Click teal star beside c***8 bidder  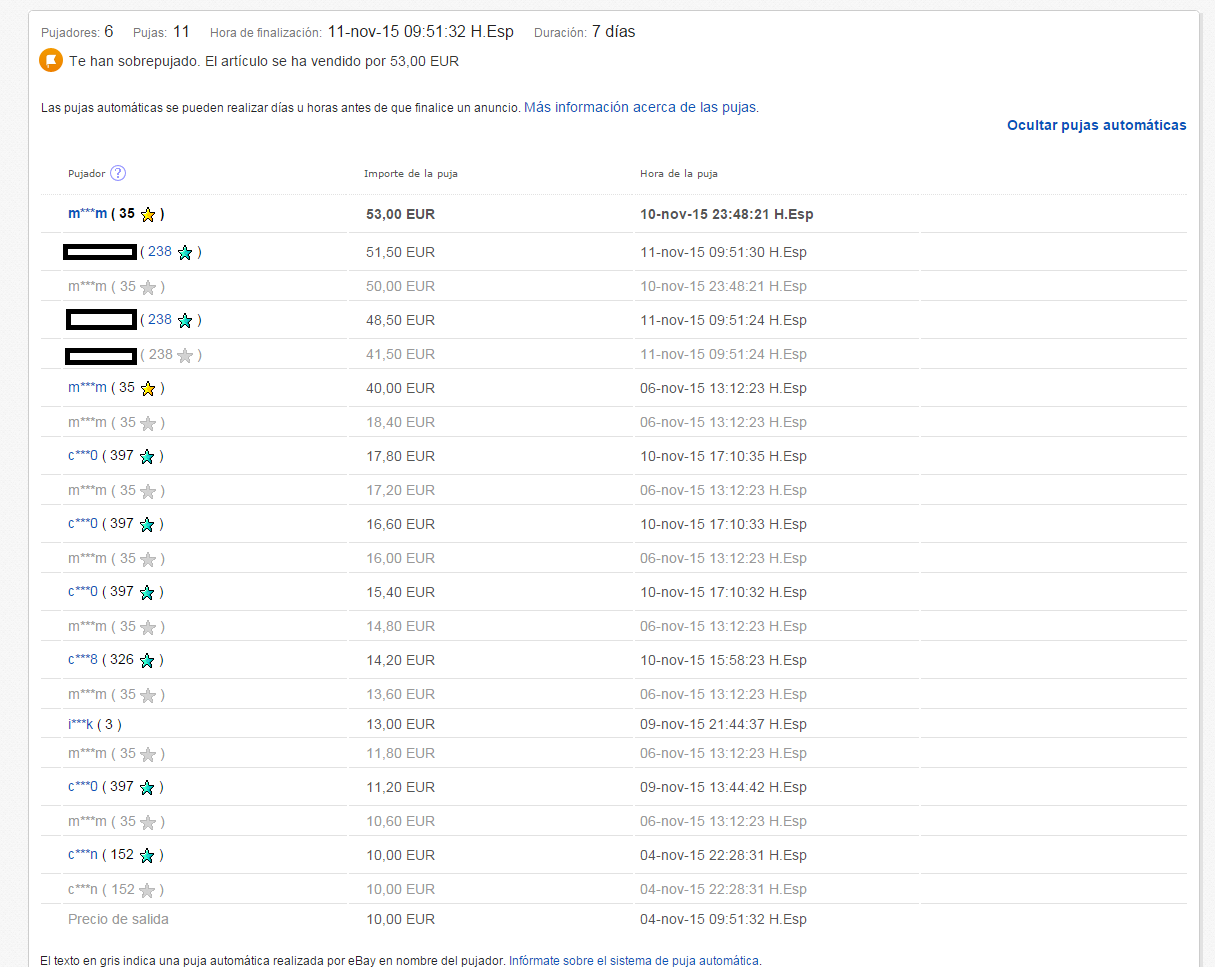point(147,660)
